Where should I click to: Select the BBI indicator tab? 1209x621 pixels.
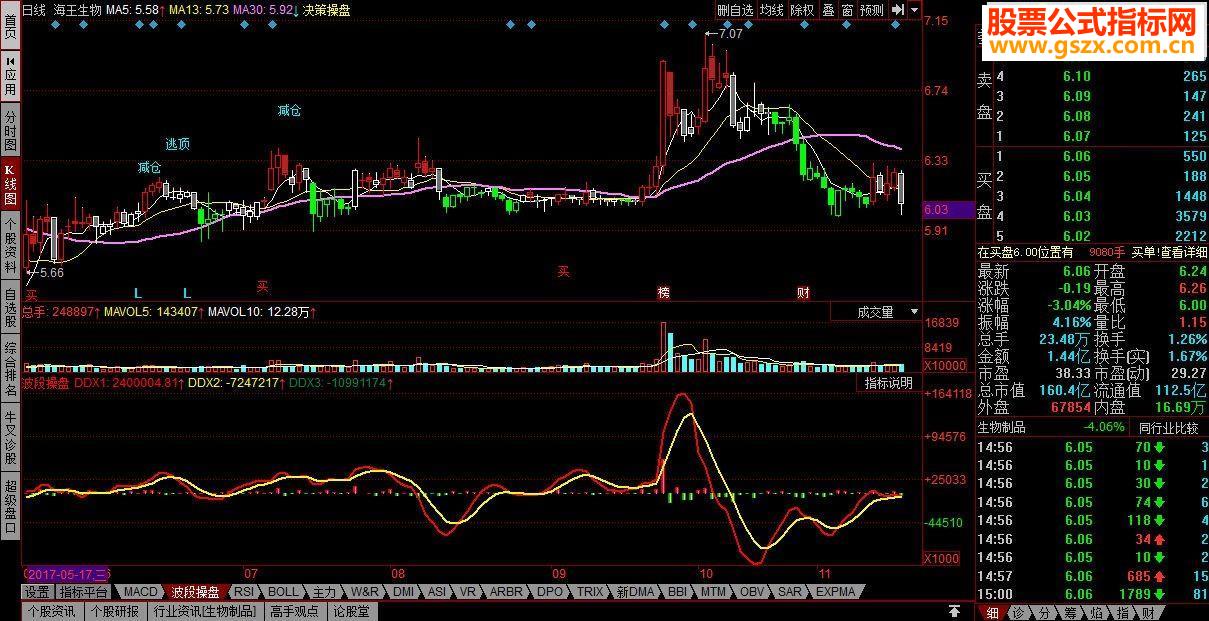[x=678, y=592]
